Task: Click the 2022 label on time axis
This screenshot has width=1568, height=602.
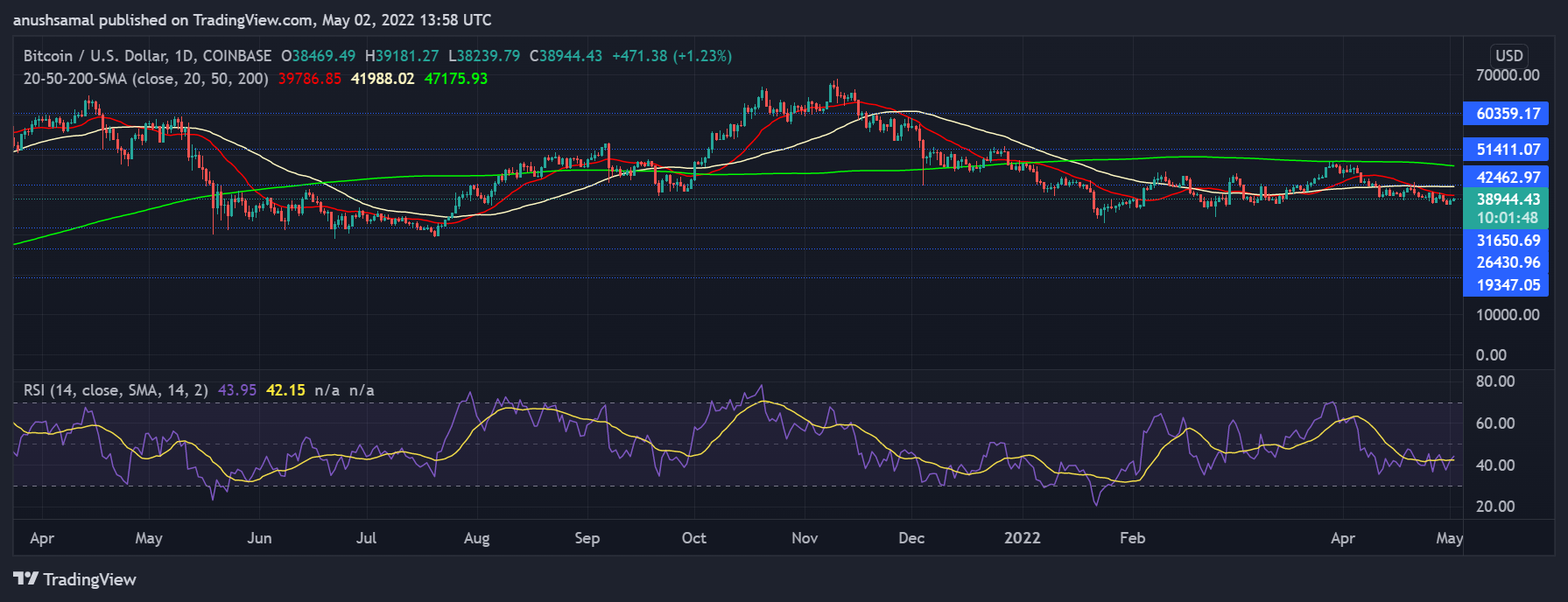Action: click(x=1022, y=538)
